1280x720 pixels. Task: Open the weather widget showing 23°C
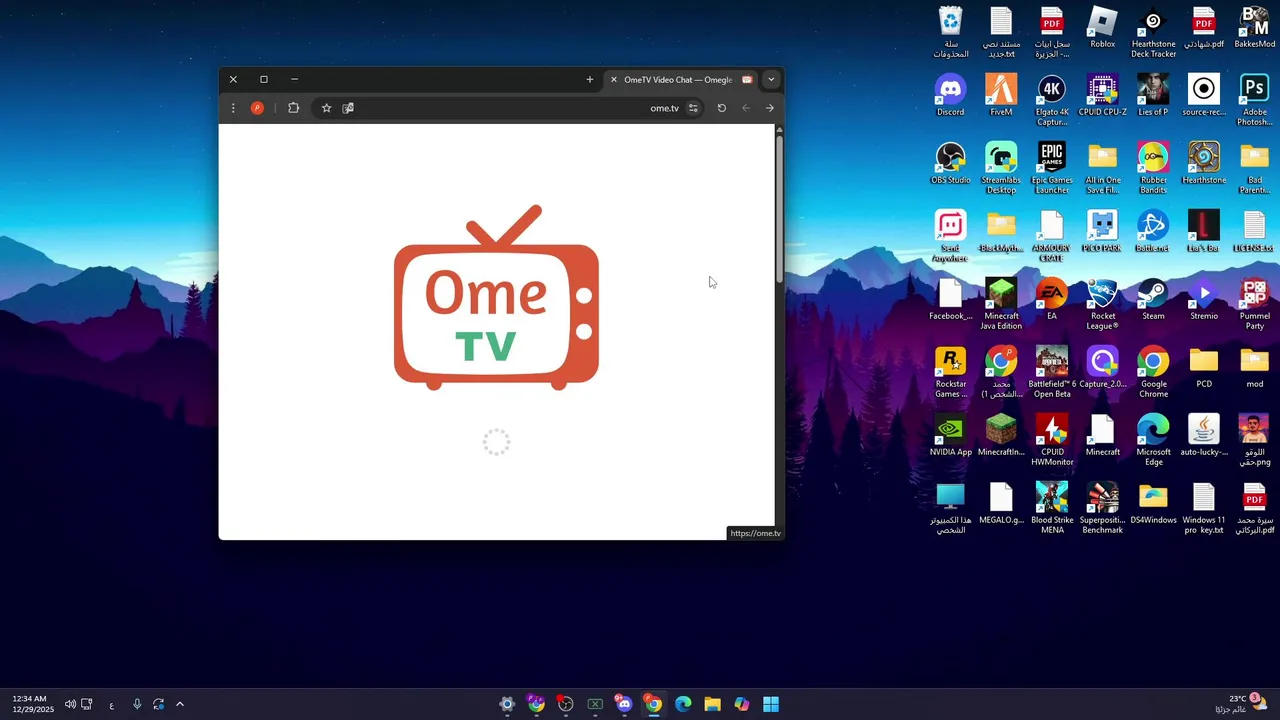(1241, 704)
